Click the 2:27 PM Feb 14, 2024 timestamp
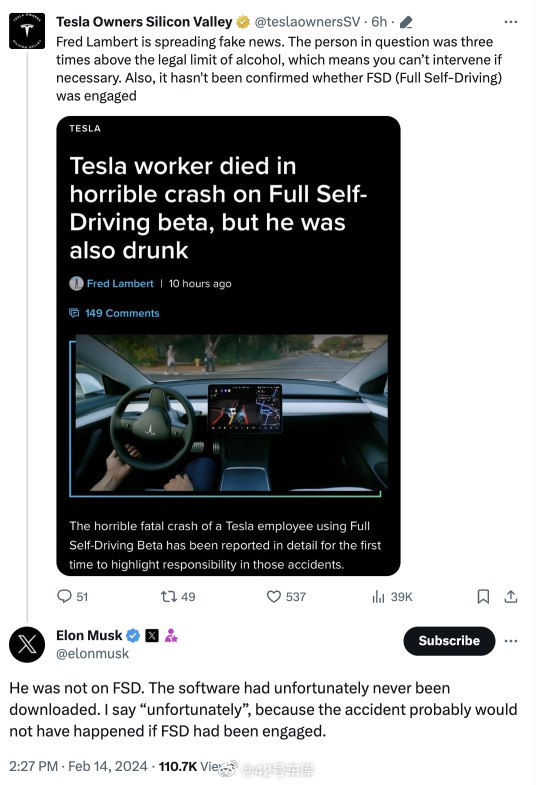 coord(79,766)
